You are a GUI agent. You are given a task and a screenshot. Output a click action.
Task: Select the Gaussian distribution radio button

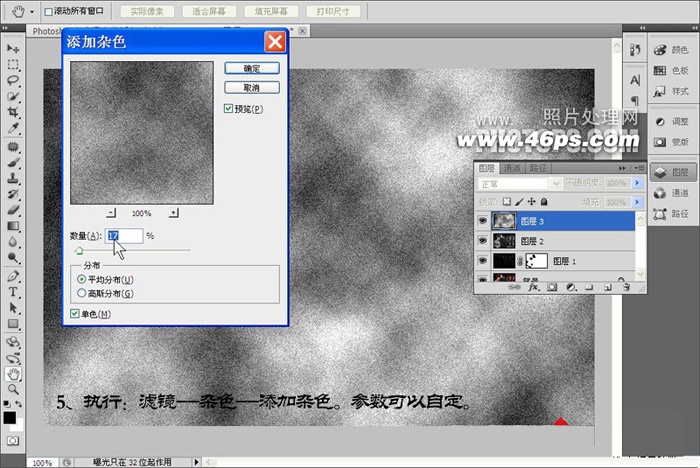[x=81, y=293]
